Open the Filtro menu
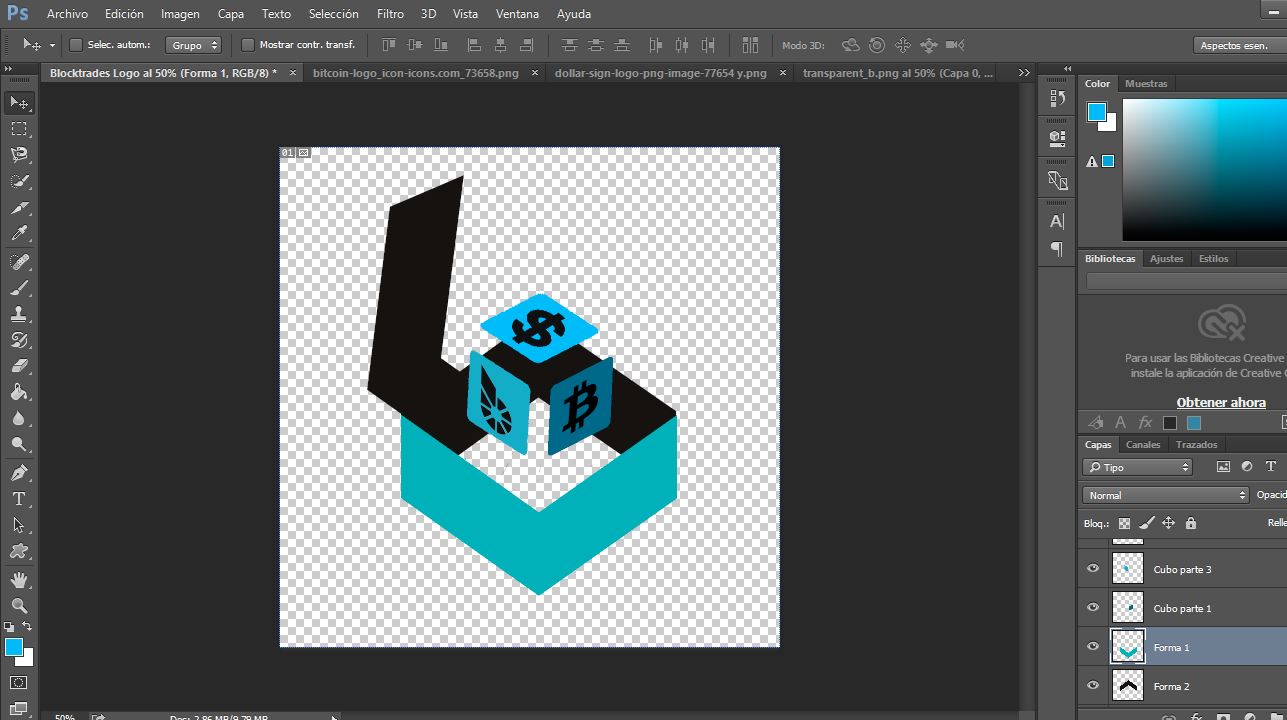This screenshot has height=720, width=1287. click(x=390, y=14)
